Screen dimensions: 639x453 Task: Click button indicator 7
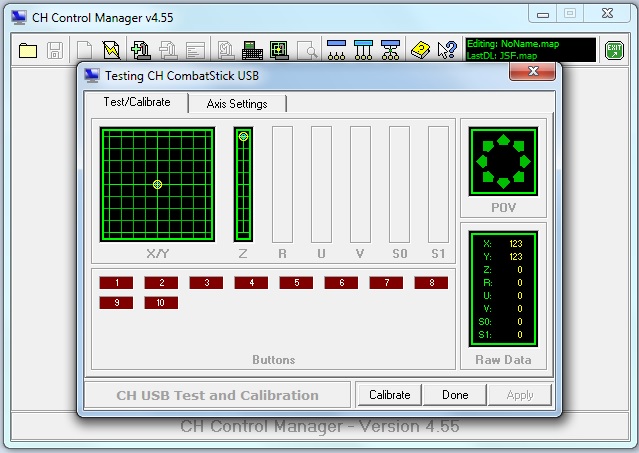point(386,283)
